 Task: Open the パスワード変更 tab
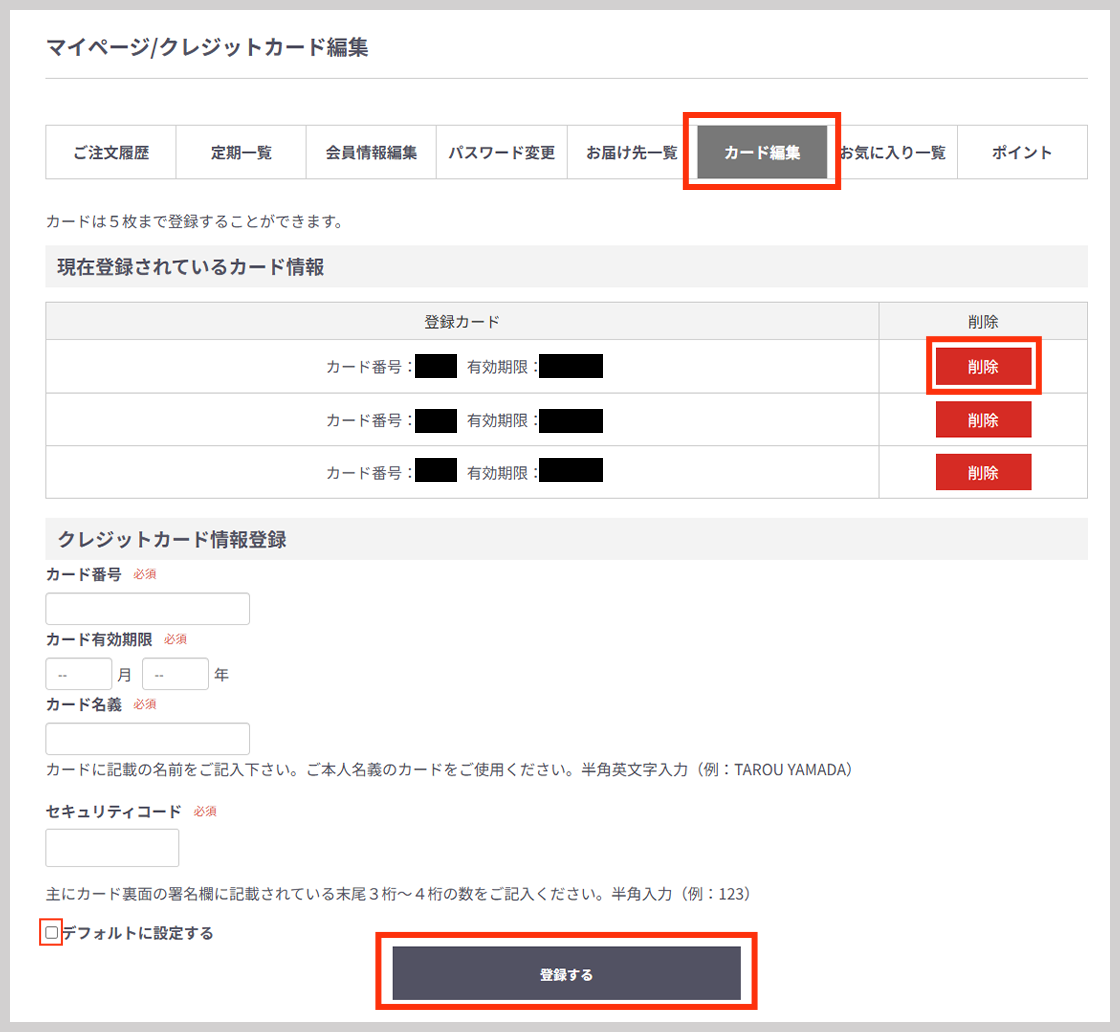coord(501,153)
